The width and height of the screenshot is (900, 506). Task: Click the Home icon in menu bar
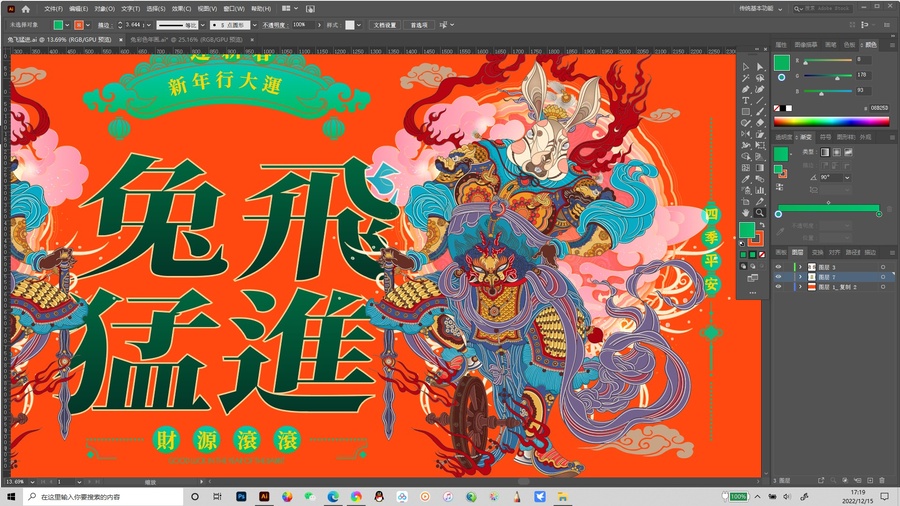[25, 9]
